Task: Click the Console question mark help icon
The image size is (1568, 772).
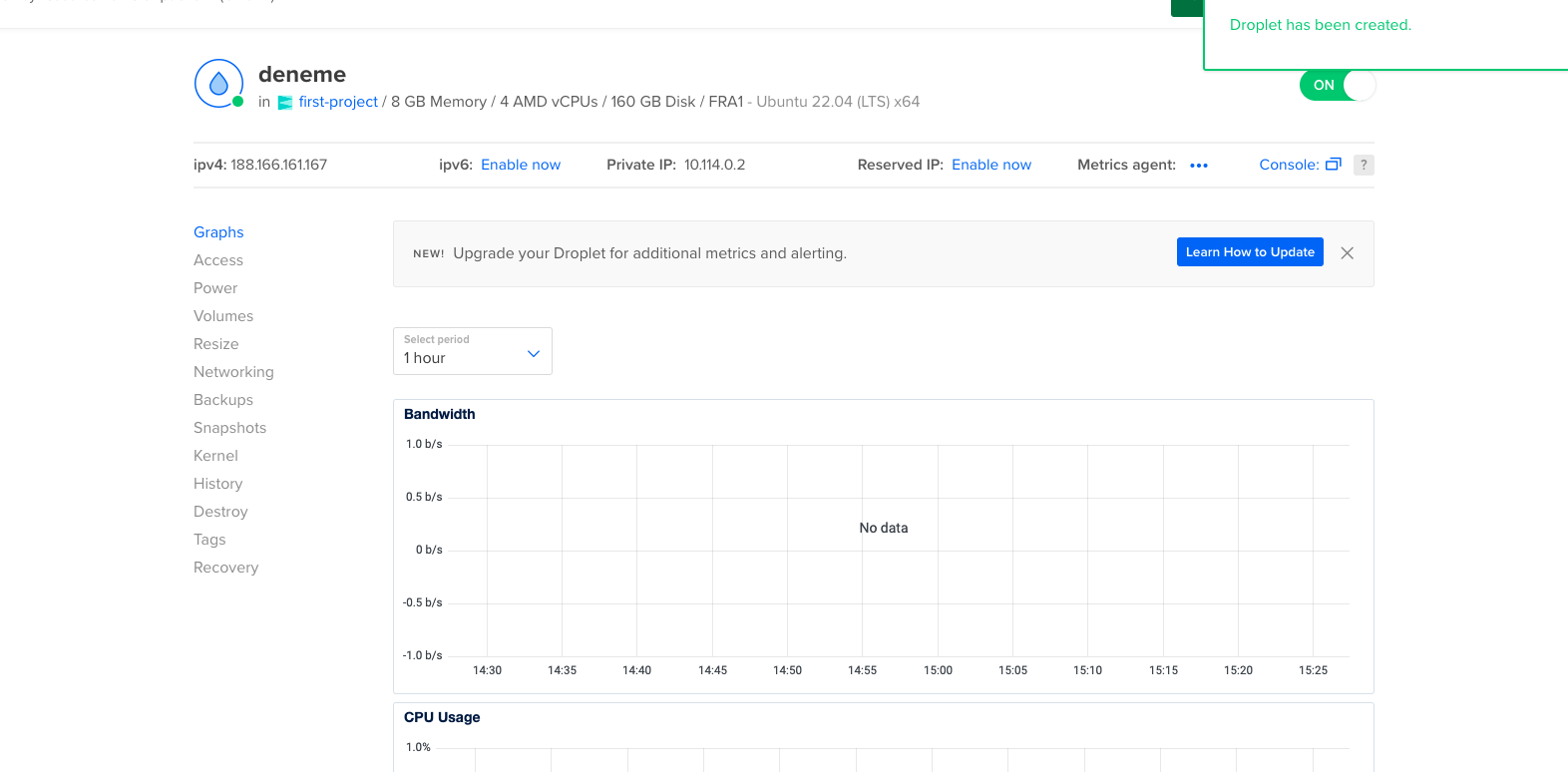Action: (1364, 166)
